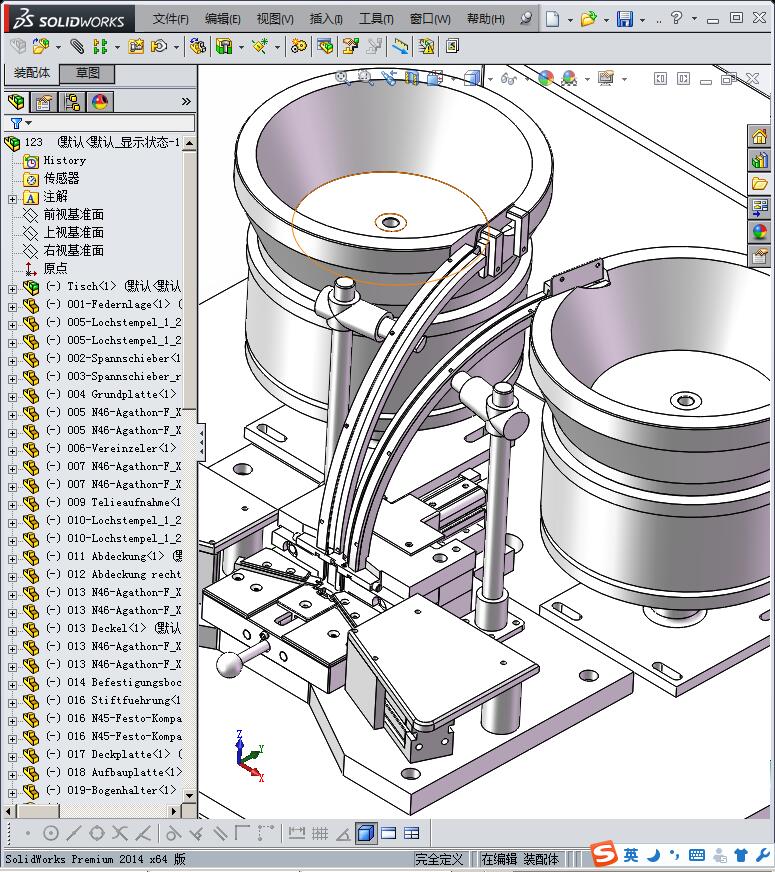Open the FeatureManager design tree tab
Viewport: 775px width, 872px height.
click(x=16, y=102)
